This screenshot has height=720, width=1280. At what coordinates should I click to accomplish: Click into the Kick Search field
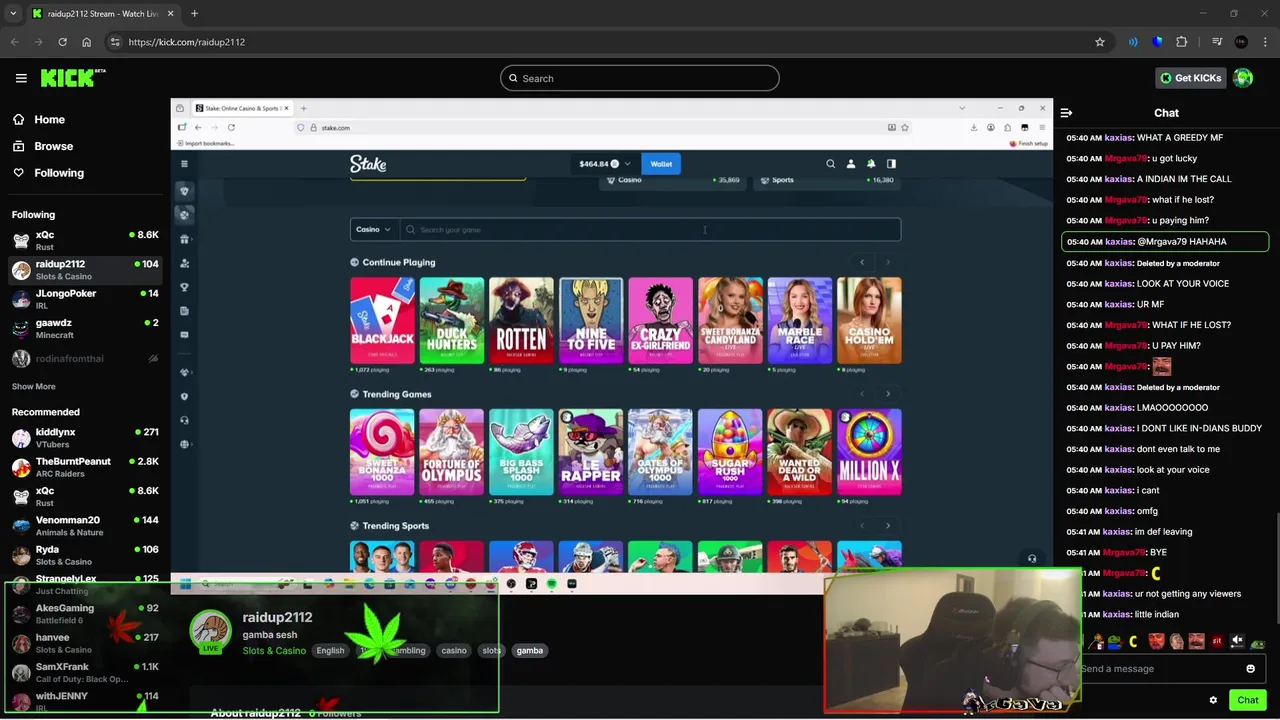(x=640, y=78)
